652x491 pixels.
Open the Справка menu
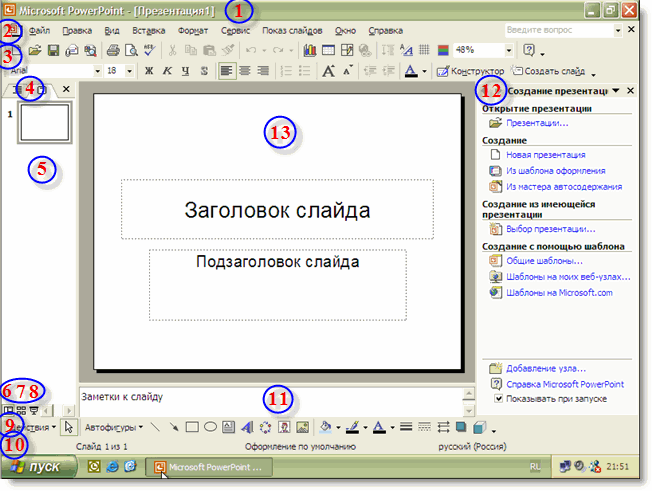click(385, 30)
